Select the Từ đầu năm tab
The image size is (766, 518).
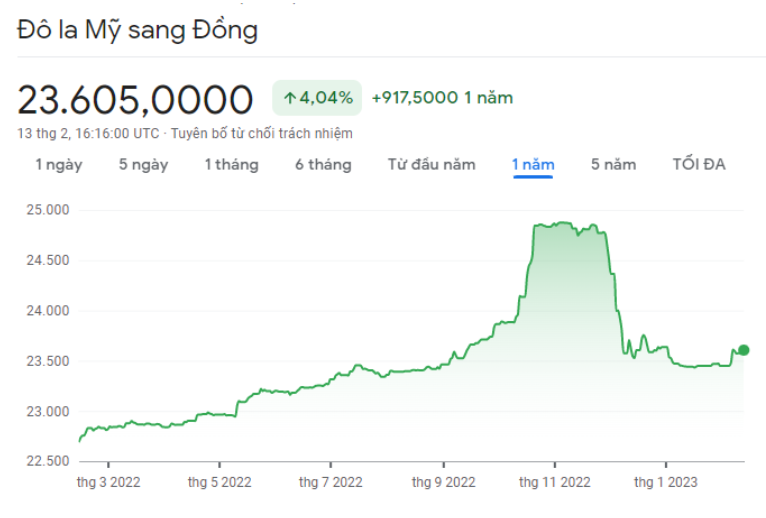(x=431, y=165)
